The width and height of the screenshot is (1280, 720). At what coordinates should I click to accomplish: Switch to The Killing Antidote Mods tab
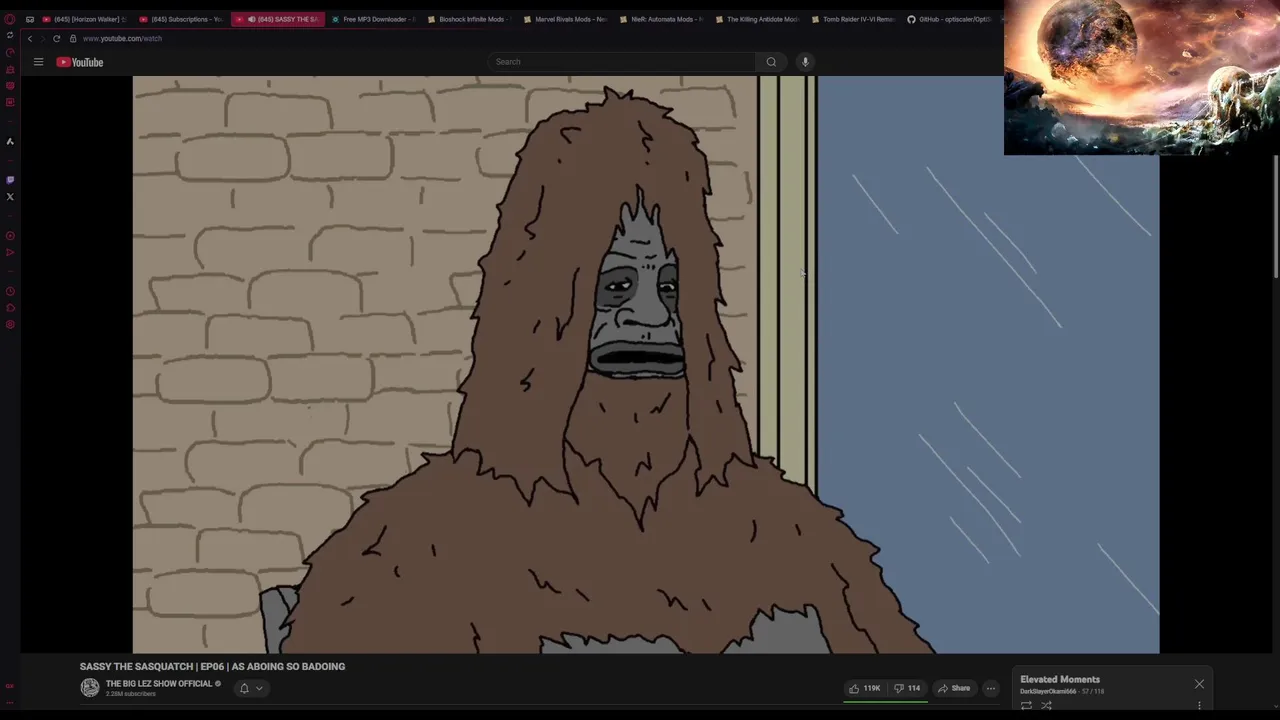757,19
